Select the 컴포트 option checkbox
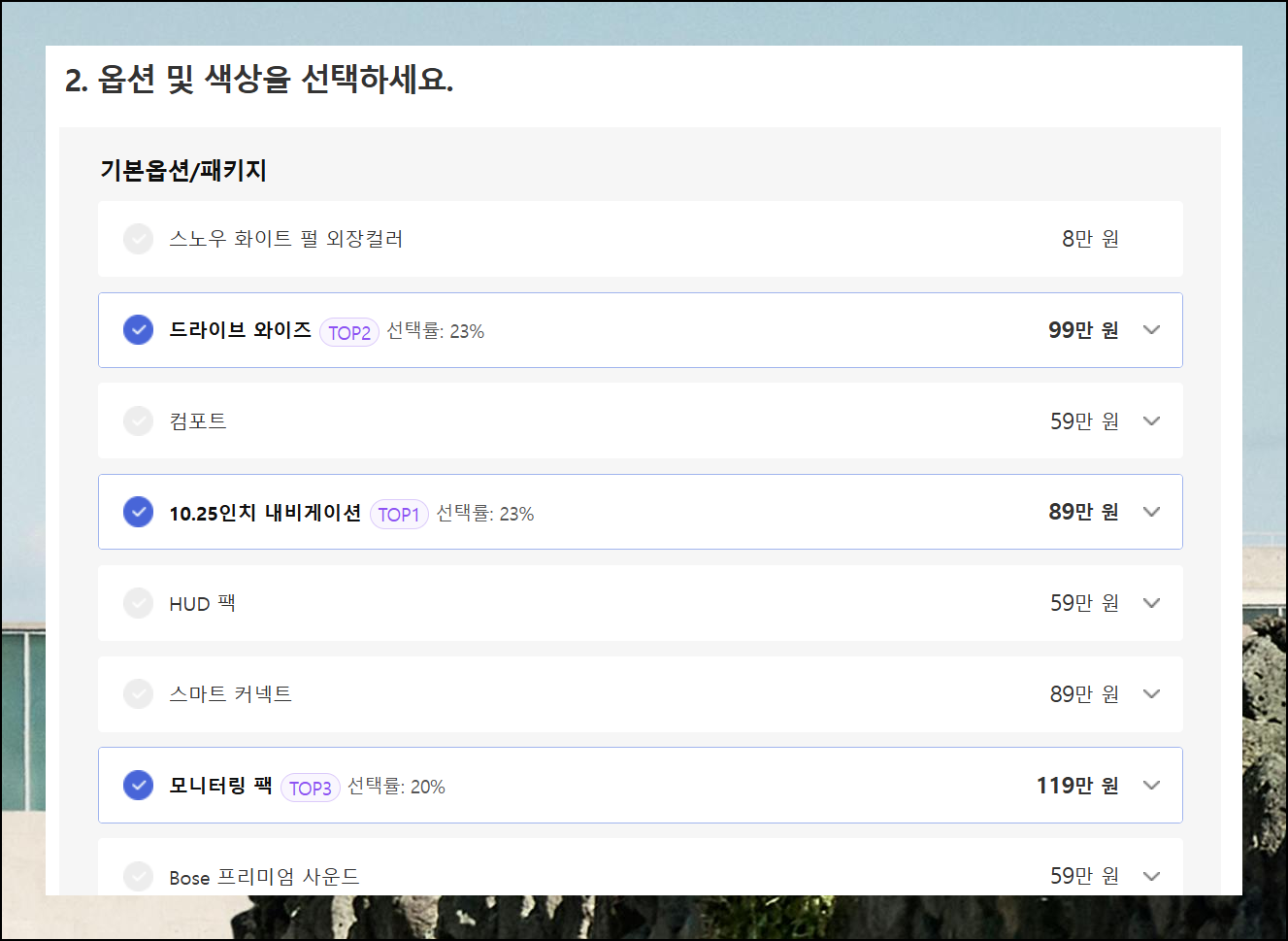Image resolution: width=1288 pixels, height=941 pixels. coord(139,420)
